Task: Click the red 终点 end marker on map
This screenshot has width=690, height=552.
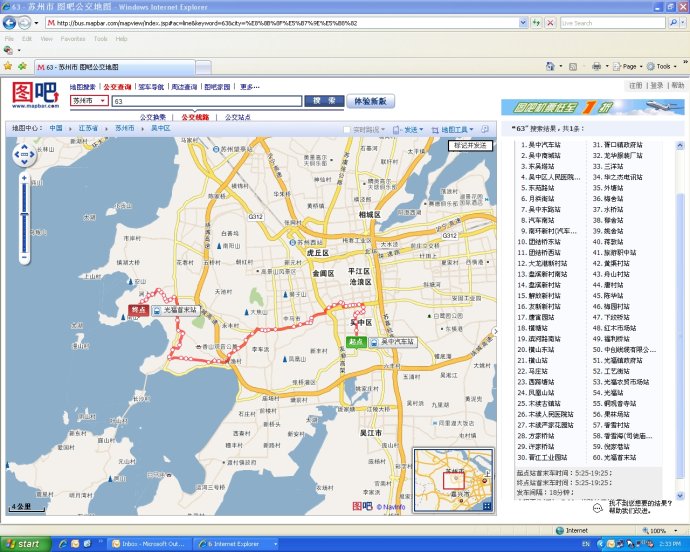Action: point(139,311)
